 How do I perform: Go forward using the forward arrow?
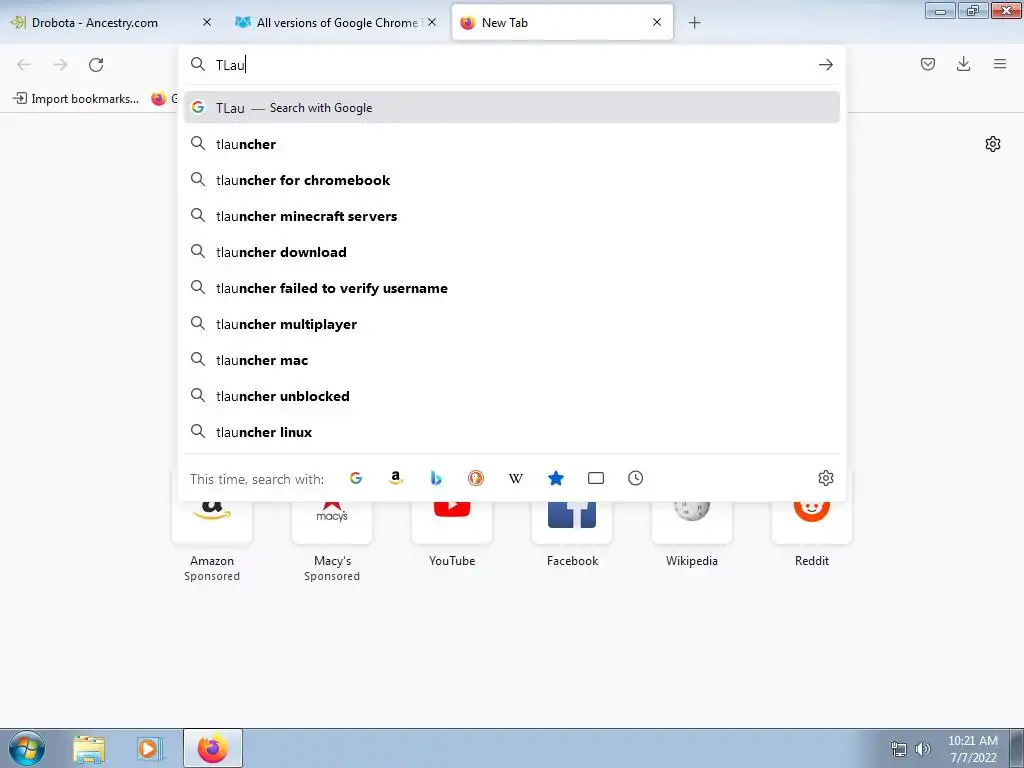(60, 65)
